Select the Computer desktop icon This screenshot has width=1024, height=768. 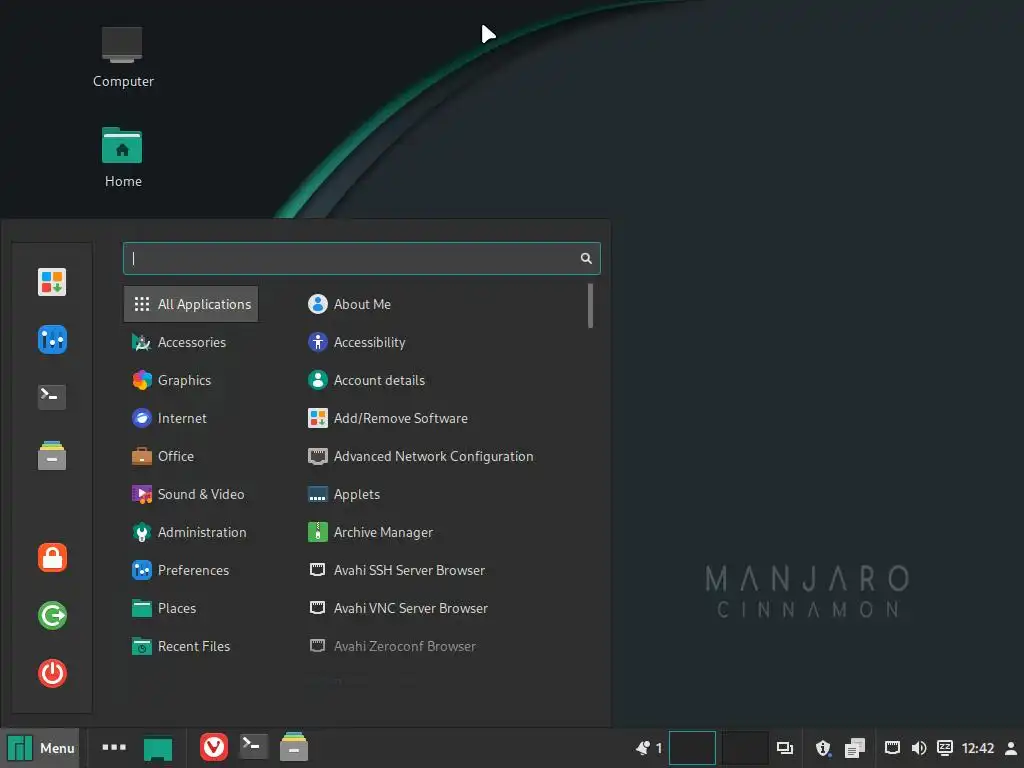tap(123, 57)
